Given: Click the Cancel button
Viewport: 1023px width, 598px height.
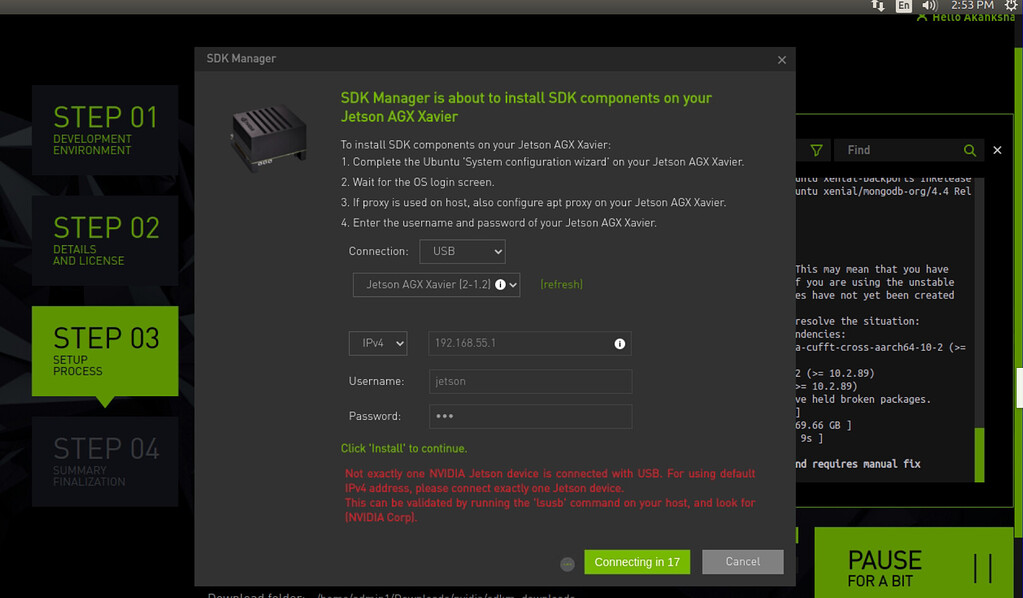Looking at the screenshot, I should pyautogui.click(x=742, y=561).
